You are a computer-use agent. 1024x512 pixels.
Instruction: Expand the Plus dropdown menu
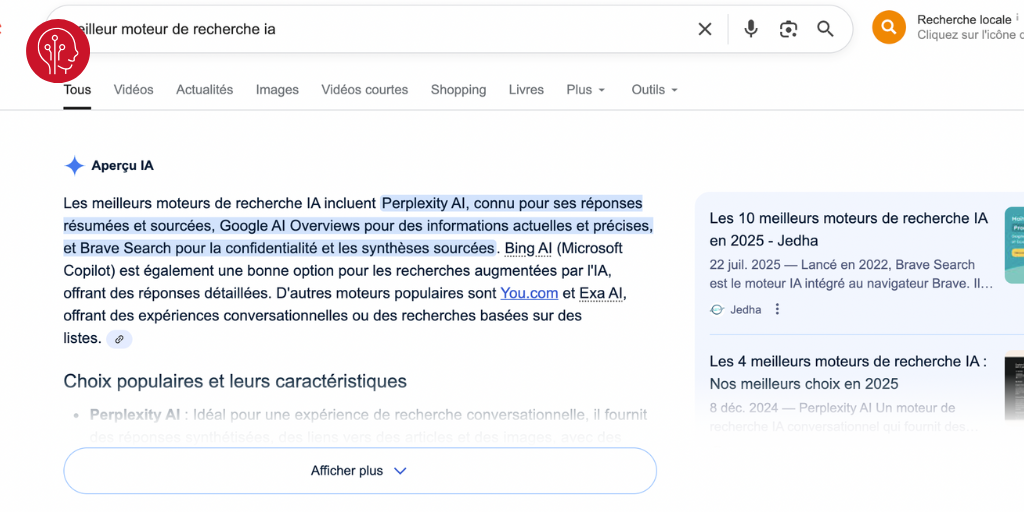pyautogui.click(x=586, y=90)
